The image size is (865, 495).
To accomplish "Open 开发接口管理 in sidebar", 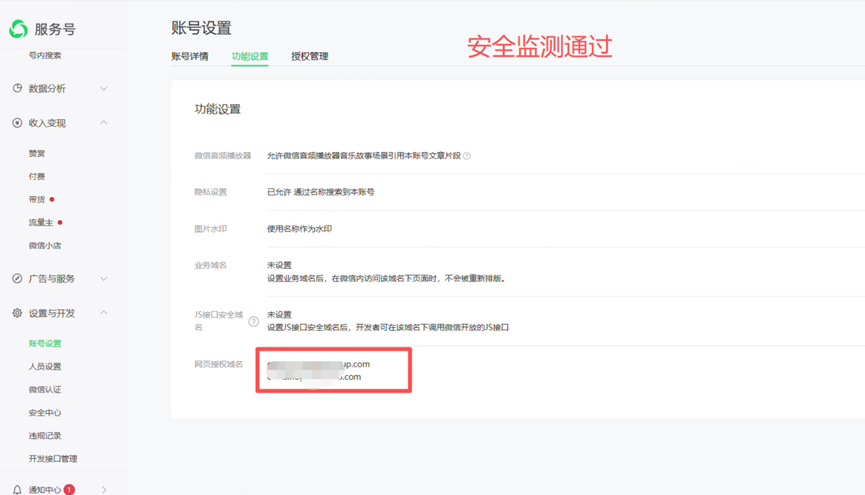I will point(53,459).
